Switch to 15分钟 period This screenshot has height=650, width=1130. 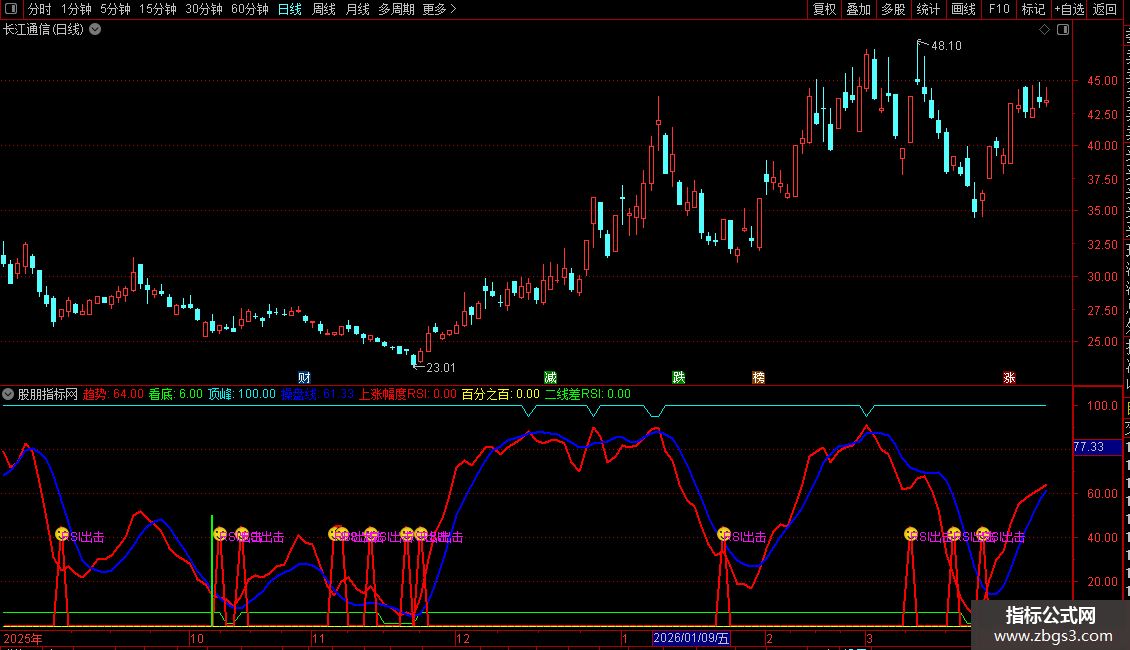(x=158, y=9)
